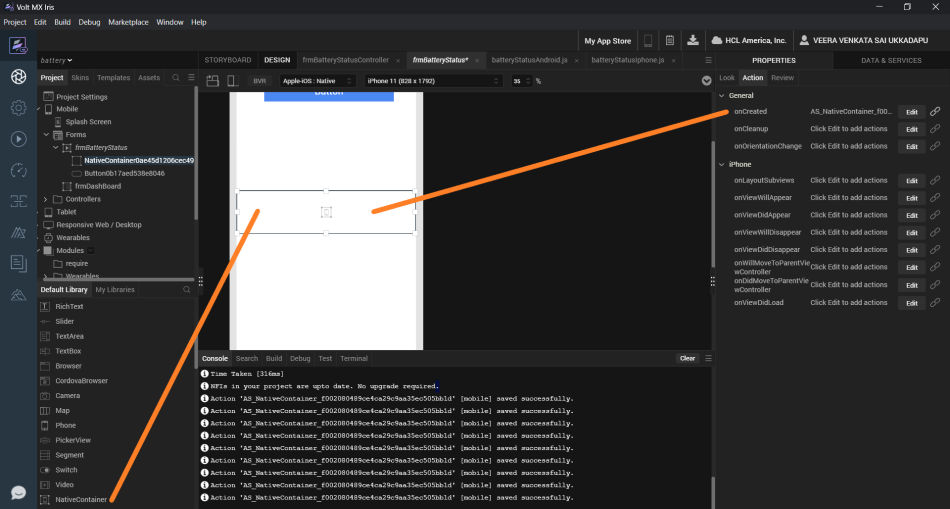The image size is (950, 509).
Task: Open the Terminal tab in bottom panel
Action: tap(354, 359)
